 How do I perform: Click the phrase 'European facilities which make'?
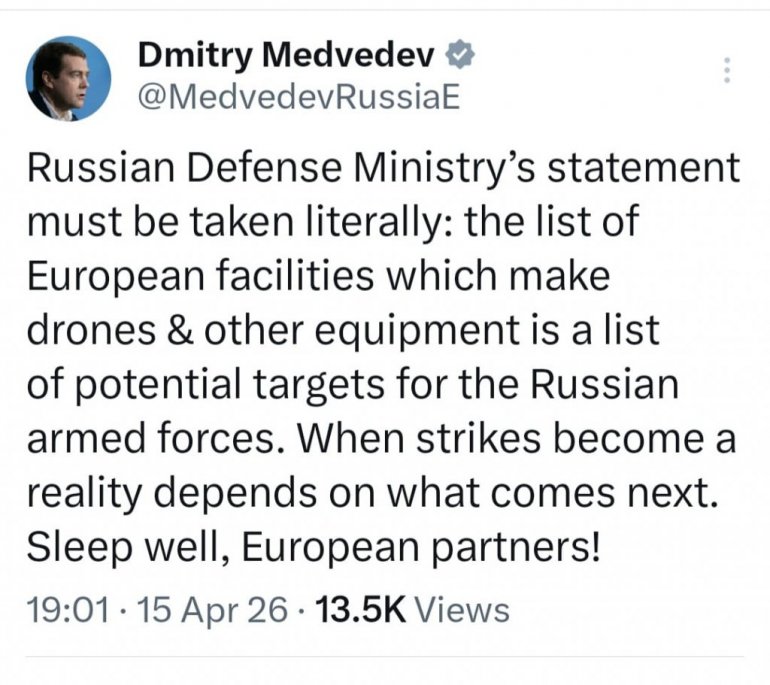click(x=318, y=276)
